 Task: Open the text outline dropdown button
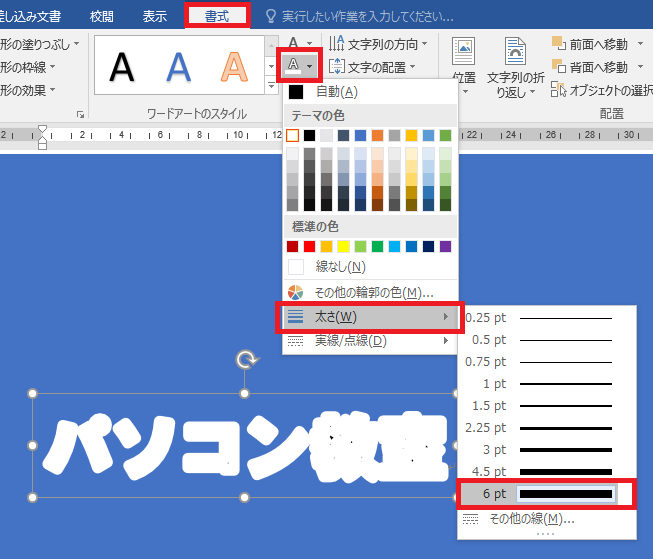coord(299,66)
